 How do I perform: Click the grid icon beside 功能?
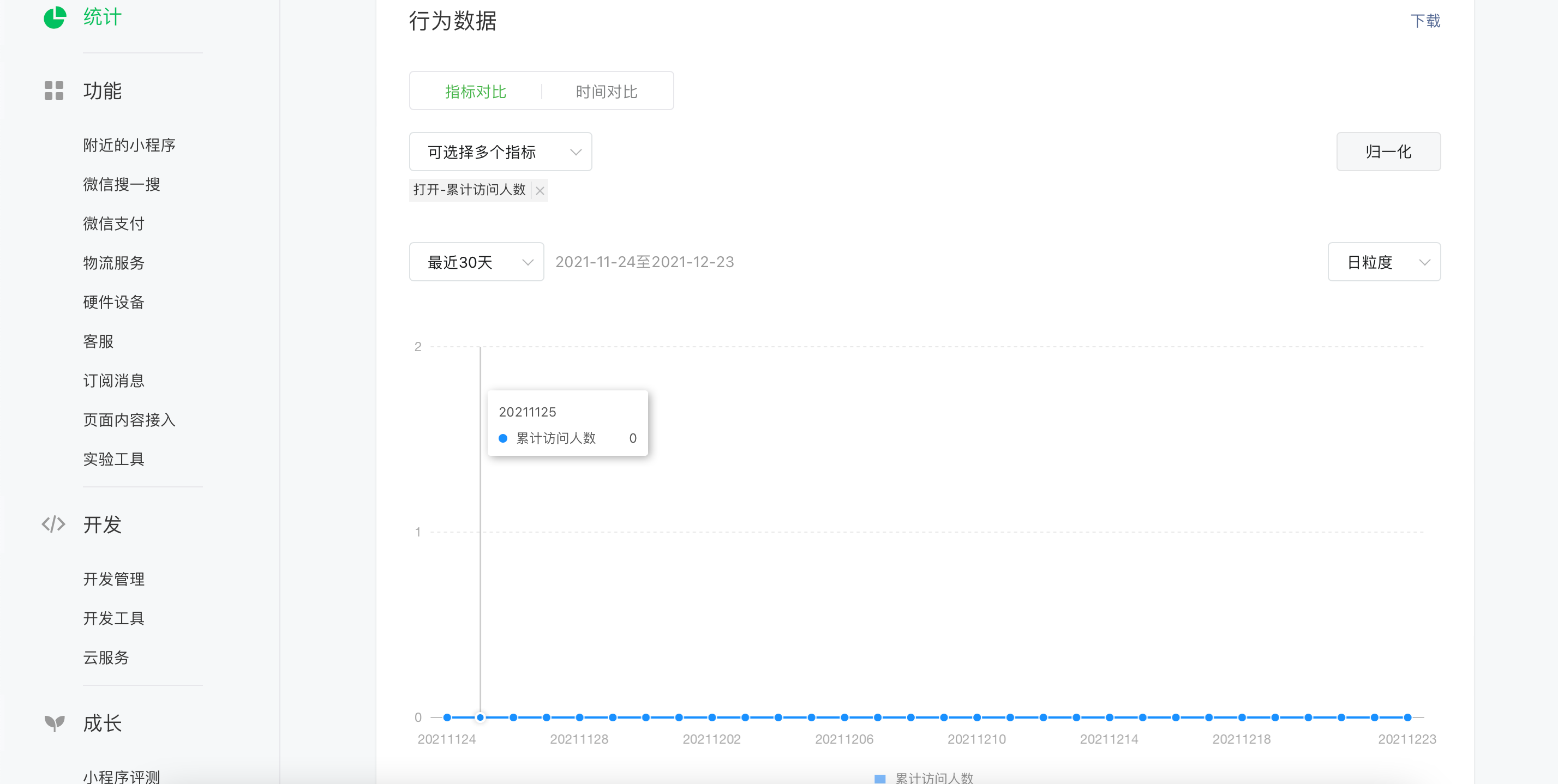pos(54,91)
